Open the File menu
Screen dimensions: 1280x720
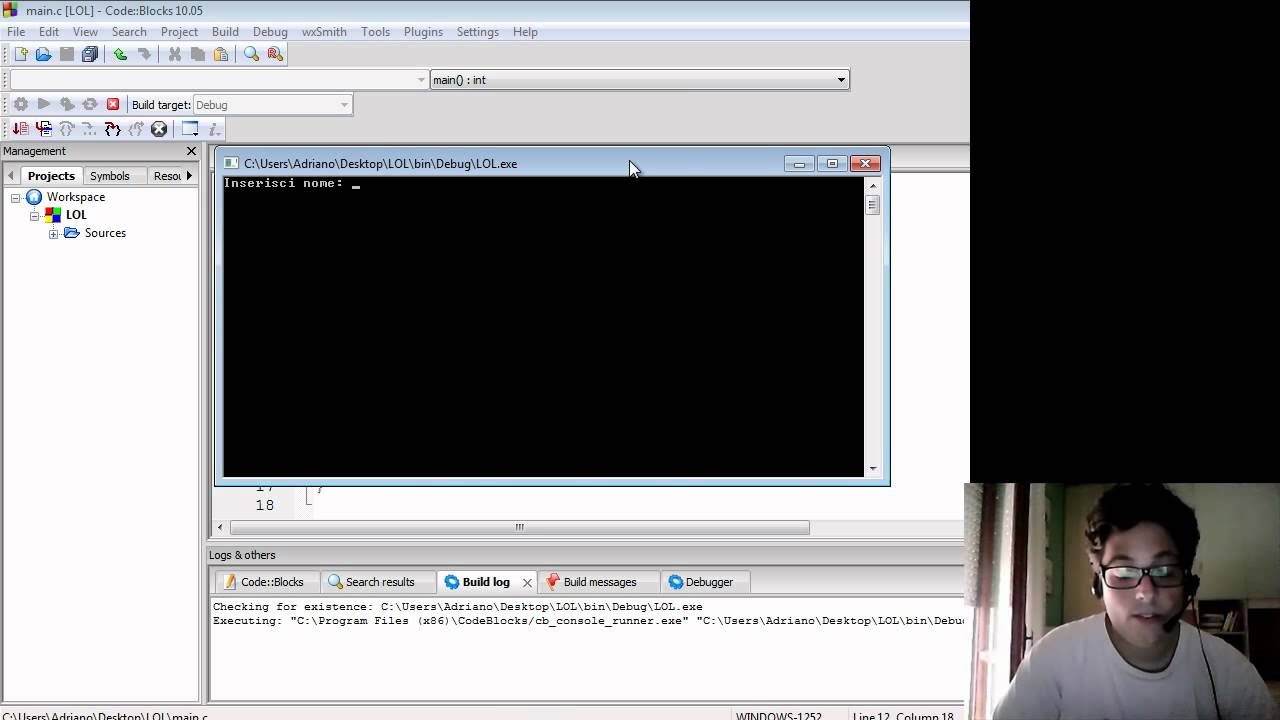[x=16, y=32]
